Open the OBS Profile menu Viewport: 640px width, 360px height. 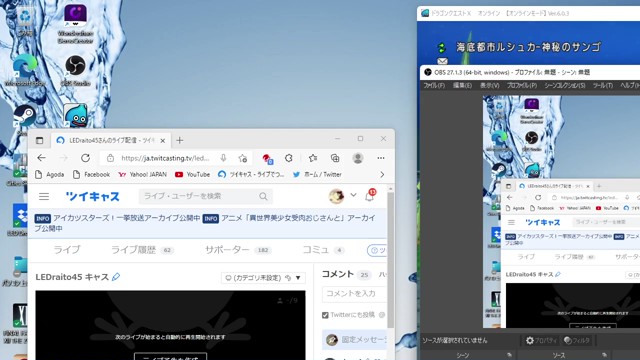point(522,85)
